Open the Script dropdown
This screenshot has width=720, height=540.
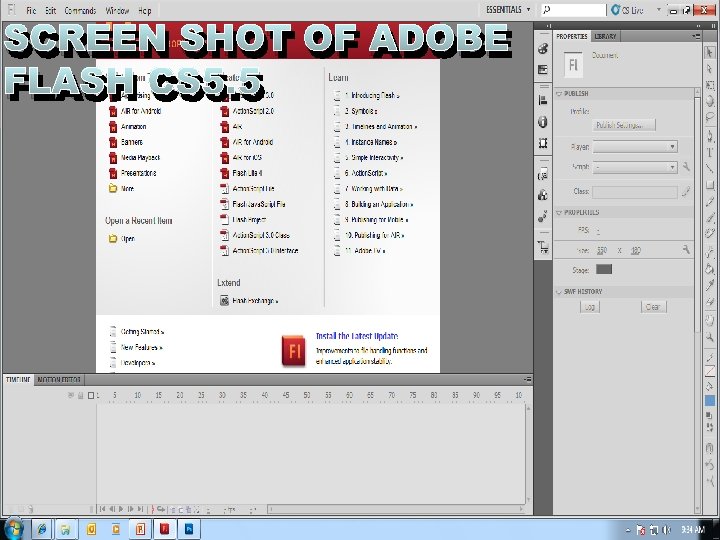click(x=635, y=167)
